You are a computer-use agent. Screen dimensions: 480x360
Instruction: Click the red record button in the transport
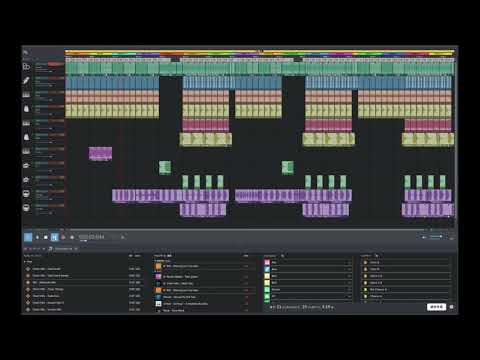(63, 237)
